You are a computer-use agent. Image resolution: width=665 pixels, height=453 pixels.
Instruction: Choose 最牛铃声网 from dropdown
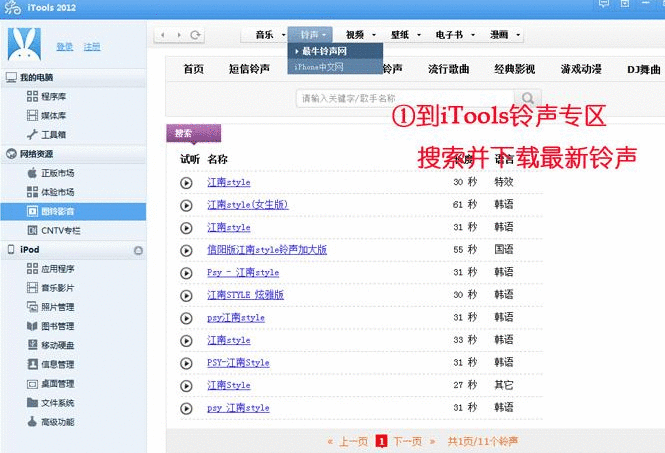(x=335, y=51)
